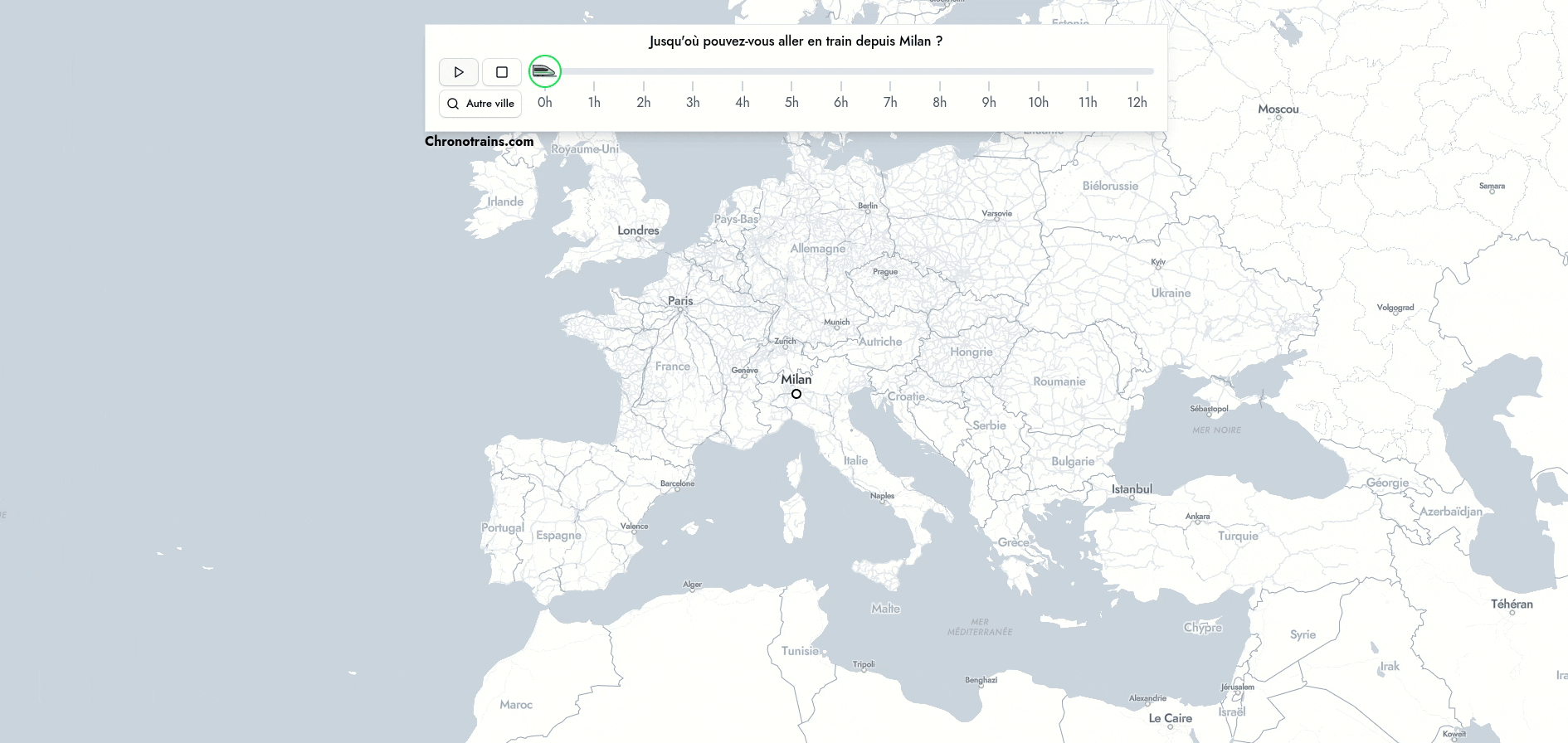Open the Chronotrains.com link
Screen dimensions: 1568x743
point(479,142)
